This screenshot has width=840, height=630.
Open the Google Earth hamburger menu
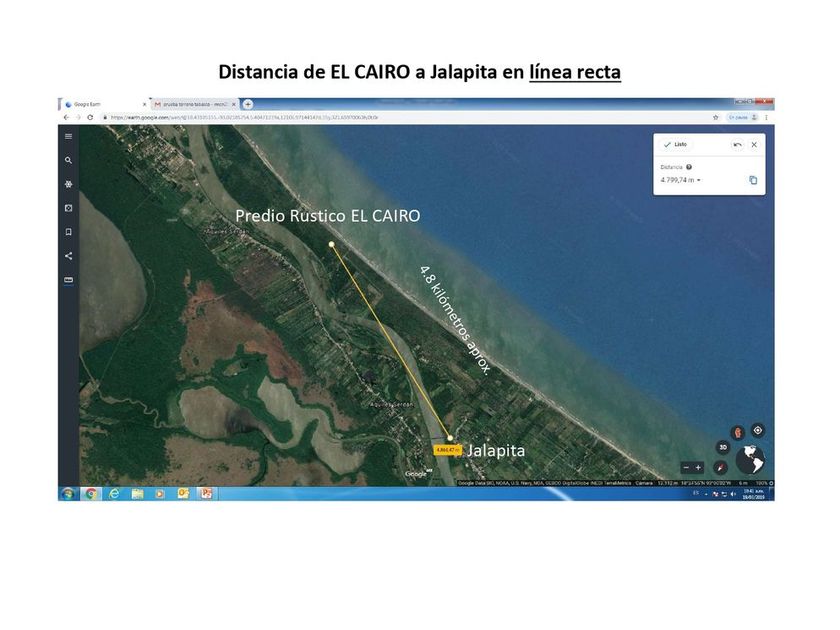click(68, 136)
